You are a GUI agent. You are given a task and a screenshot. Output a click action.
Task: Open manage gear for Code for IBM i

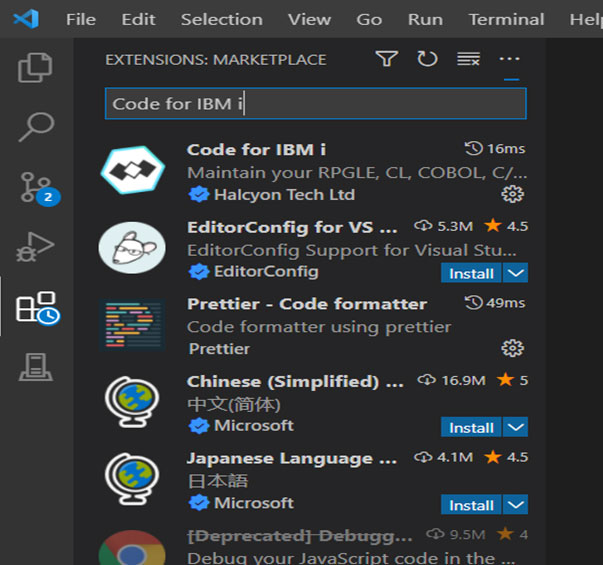click(513, 194)
